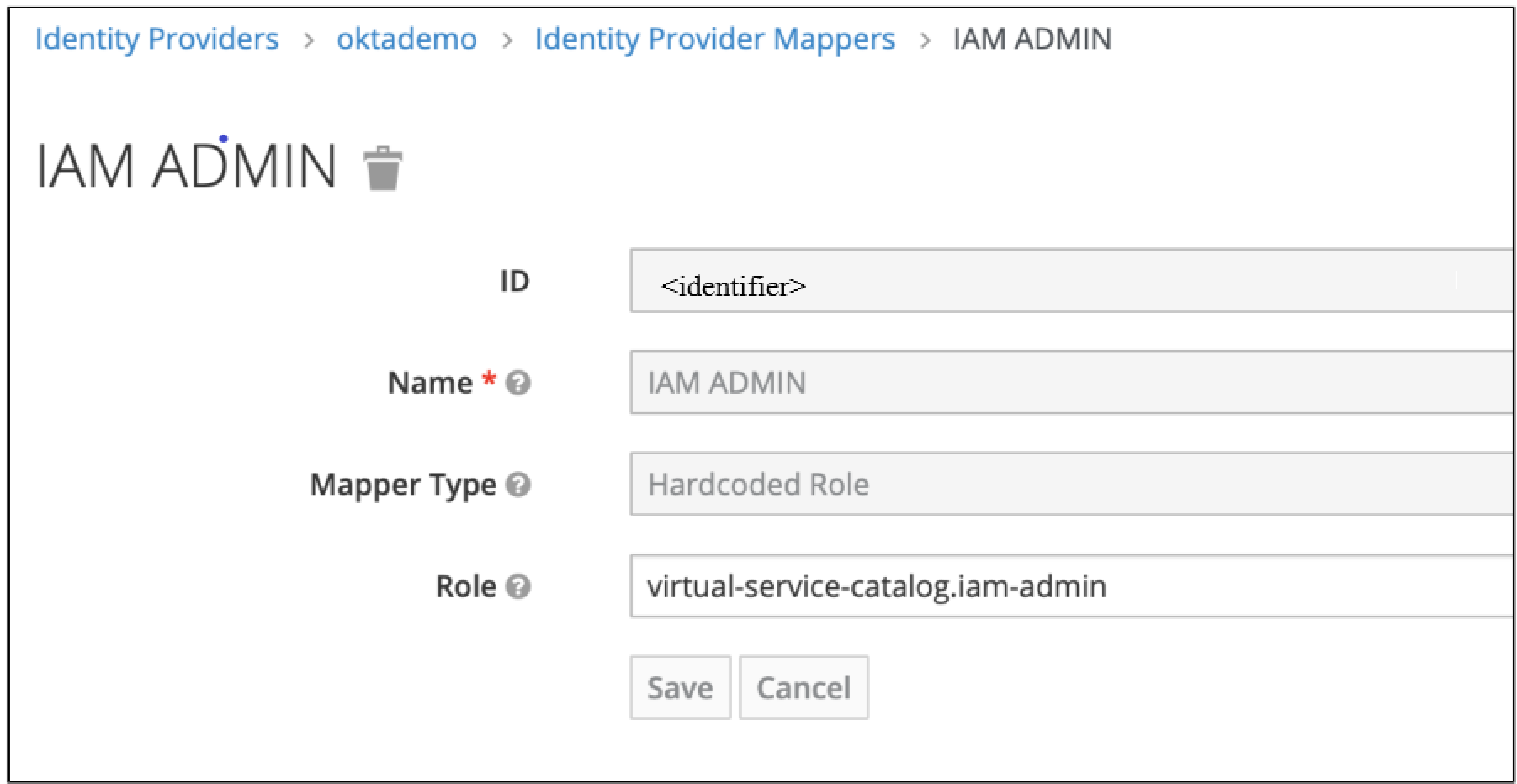This screenshot has height=784, width=1517.
Task: Cancel the mapper changes
Action: point(804,688)
